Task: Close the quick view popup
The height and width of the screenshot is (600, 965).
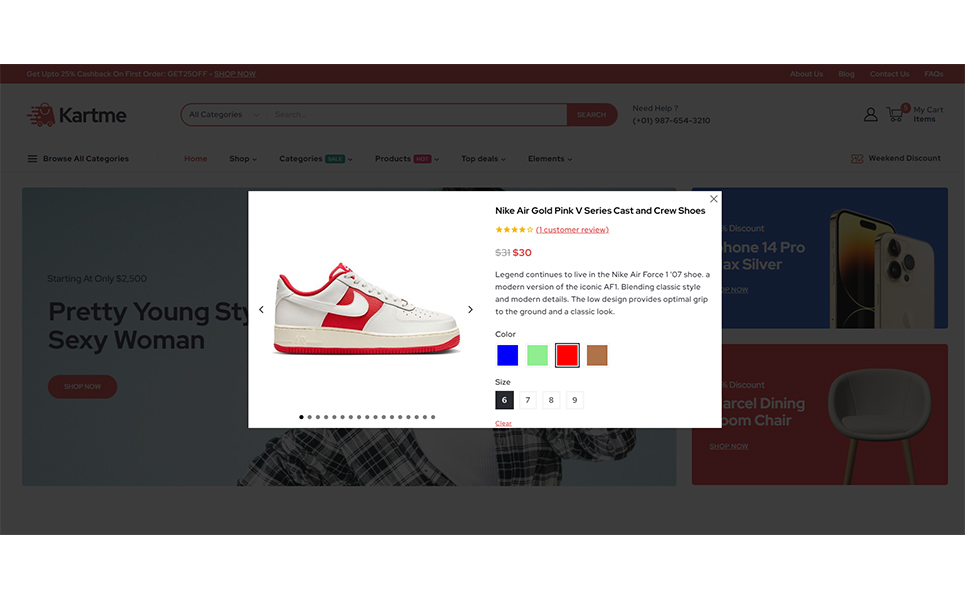Action: 713,199
